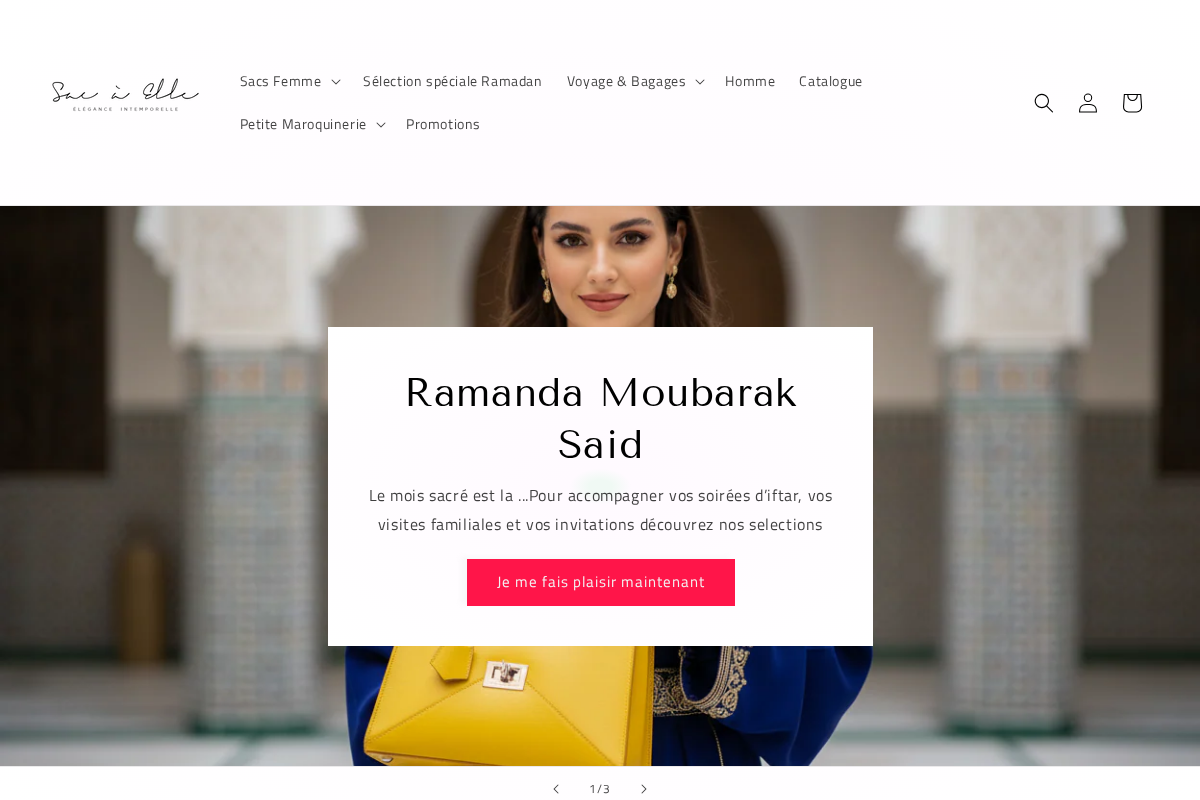1200x800 pixels.
Task: Open the account login icon
Action: point(1088,103)
